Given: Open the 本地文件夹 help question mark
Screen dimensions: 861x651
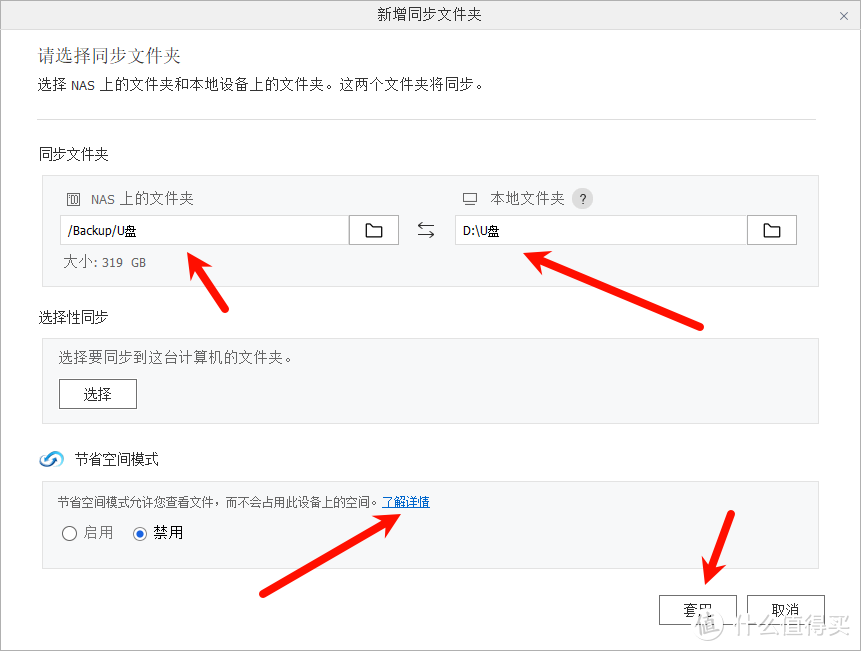Looking at the screenshot, I should pos(581,198).
